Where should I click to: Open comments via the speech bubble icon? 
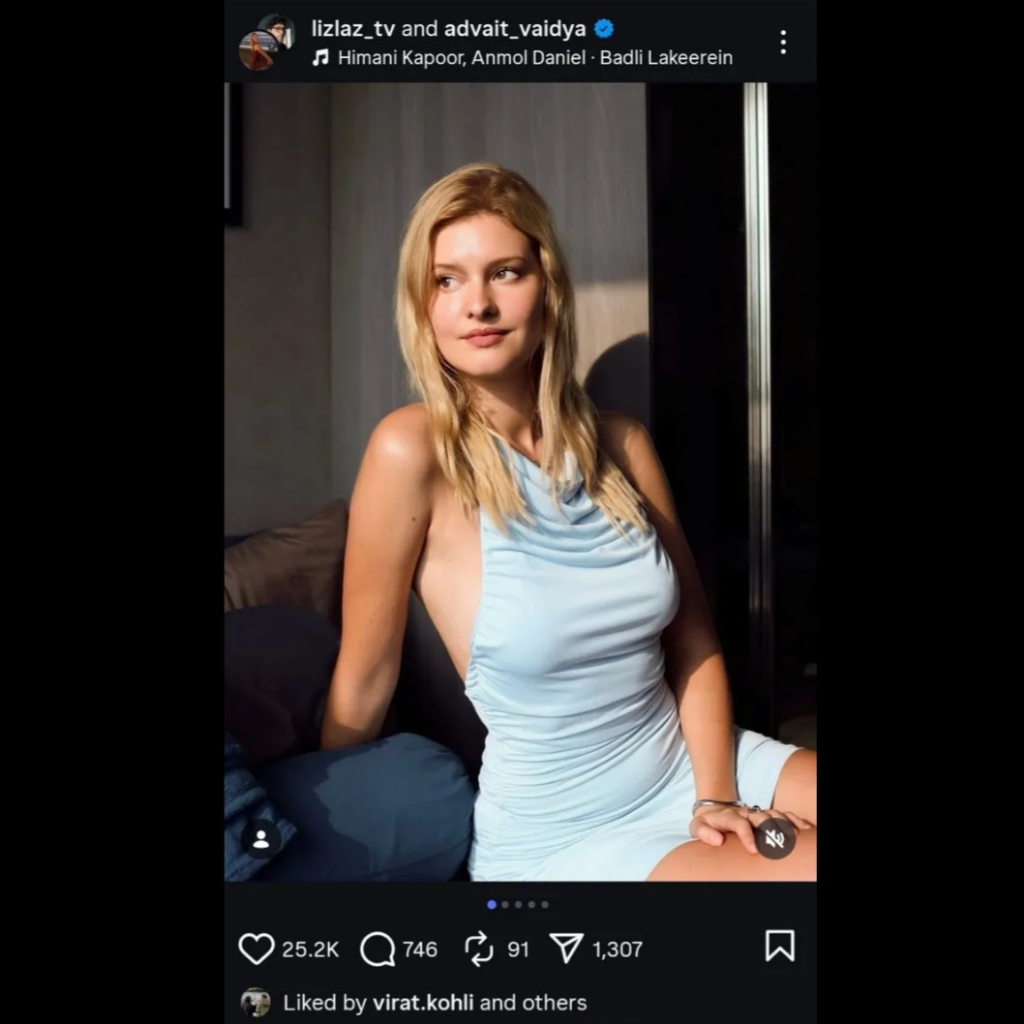click(377, 948)
